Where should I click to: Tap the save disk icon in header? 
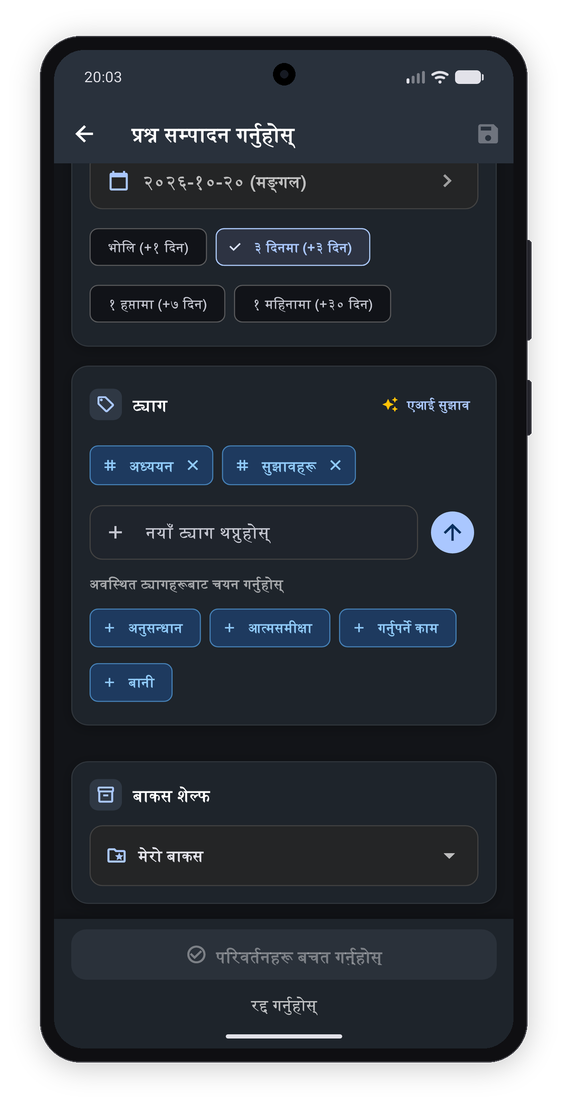point(488,134)
